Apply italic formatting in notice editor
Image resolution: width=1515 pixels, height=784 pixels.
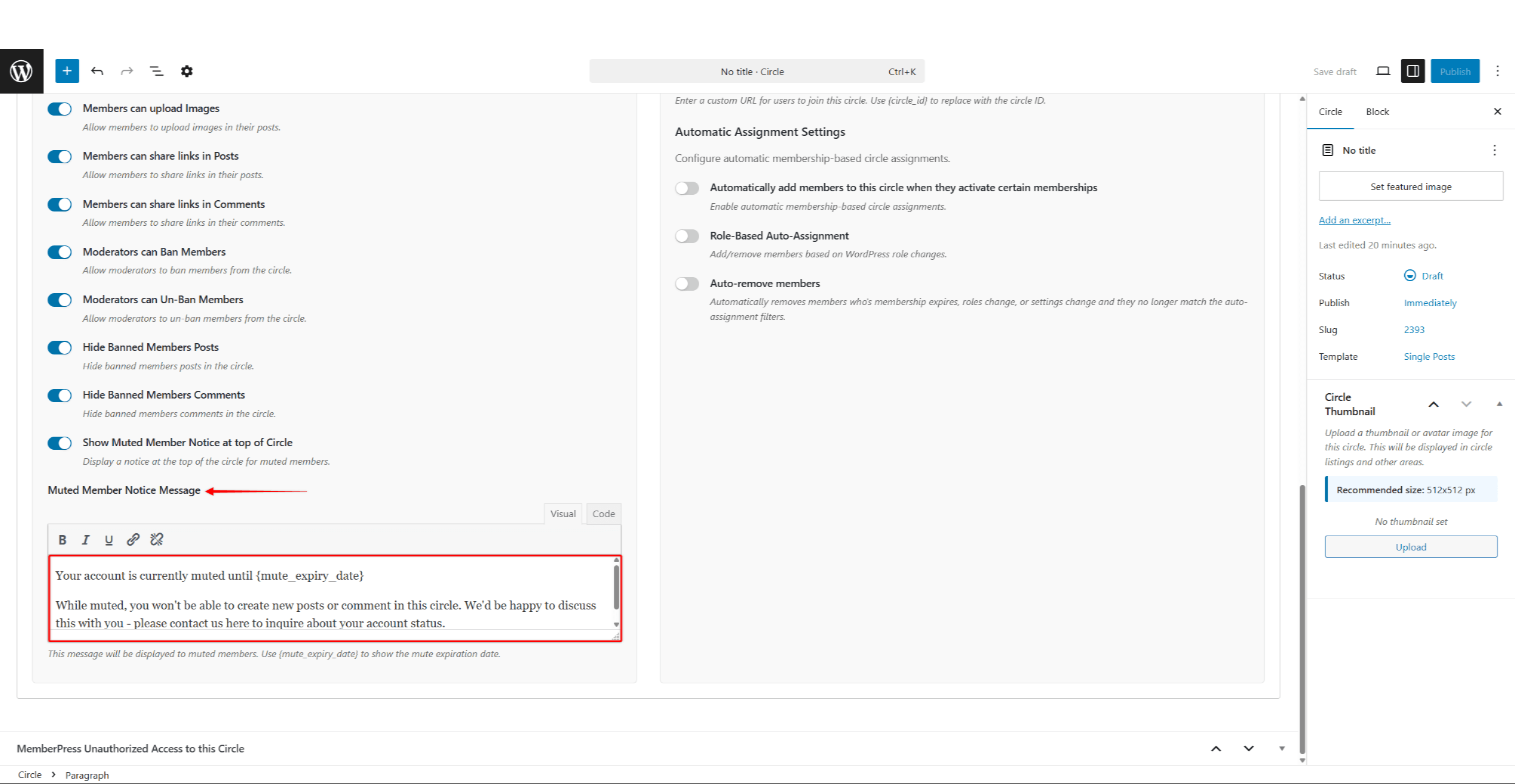(85, 540)
